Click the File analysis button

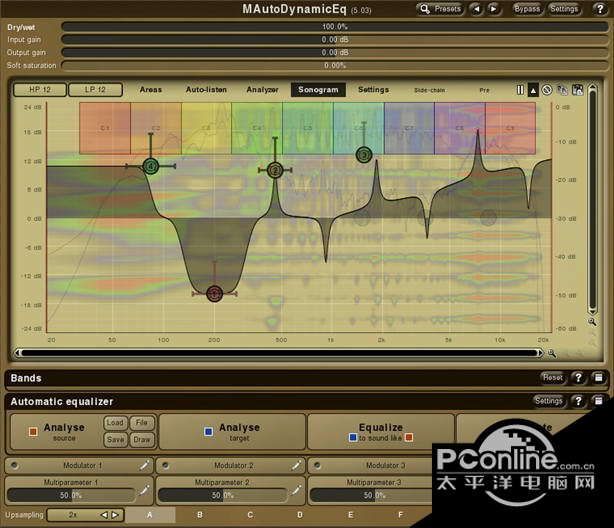click(x=142, y=423)
